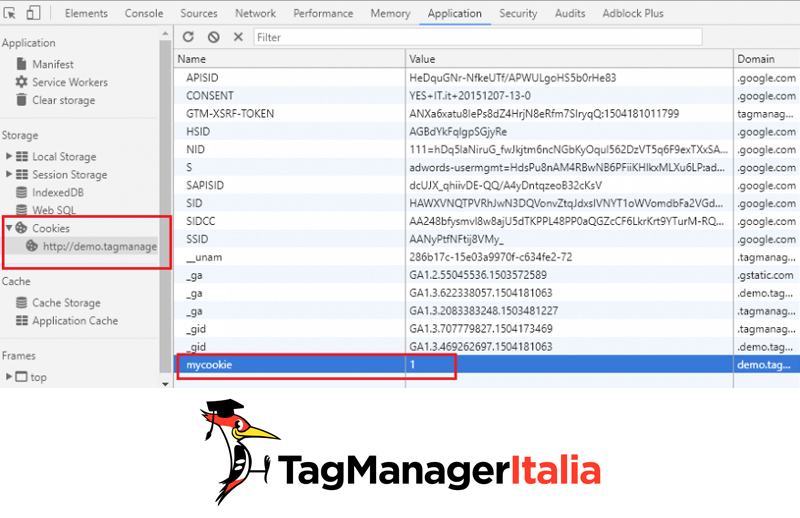Click the Manifest file icon
Viewport: 800px width, 518px height.
(21, 64)
